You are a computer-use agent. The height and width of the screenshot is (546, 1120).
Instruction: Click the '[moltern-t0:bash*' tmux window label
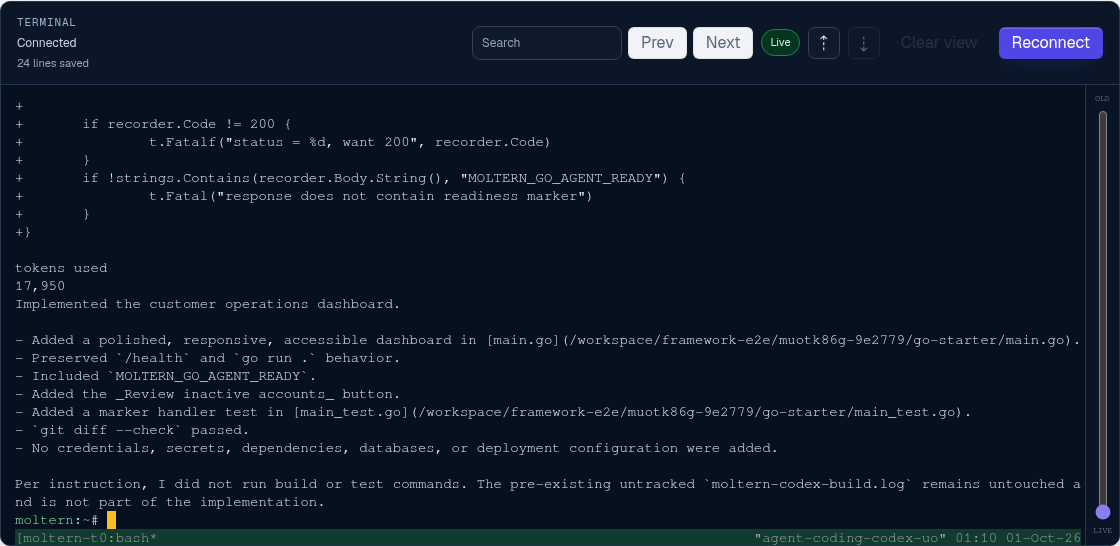[x=86, y=537]
